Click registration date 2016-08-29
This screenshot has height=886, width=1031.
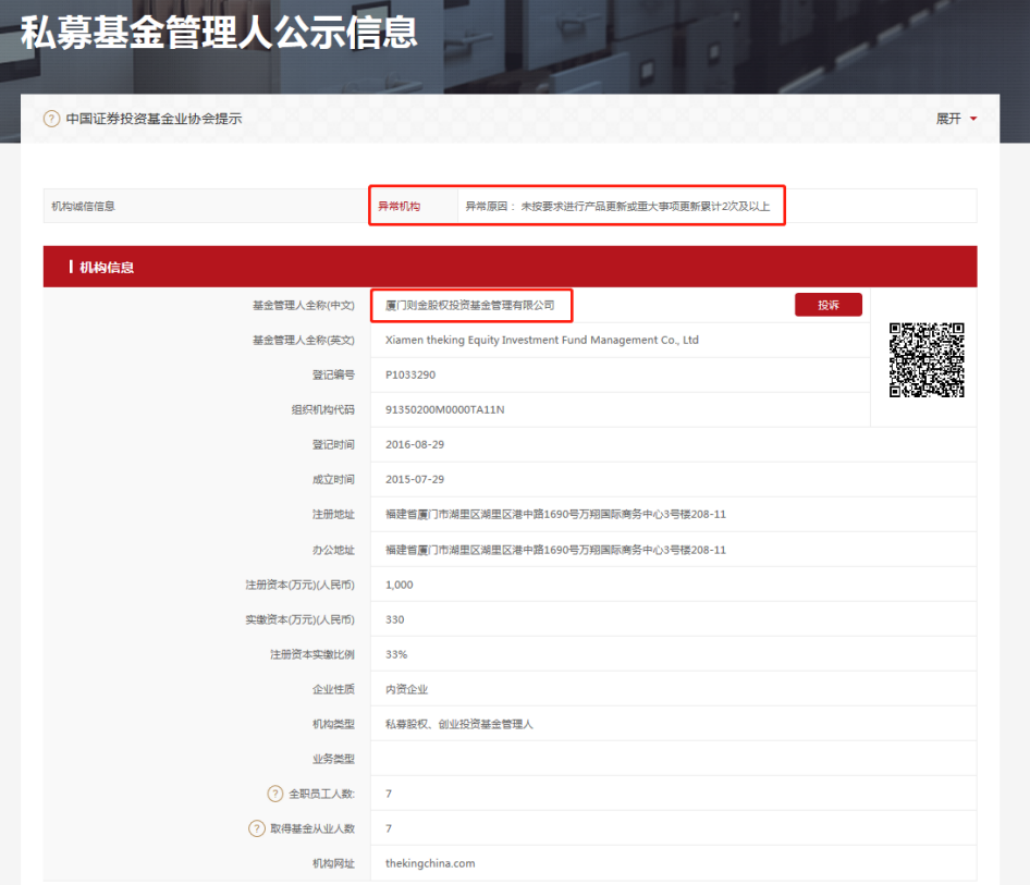415,445
